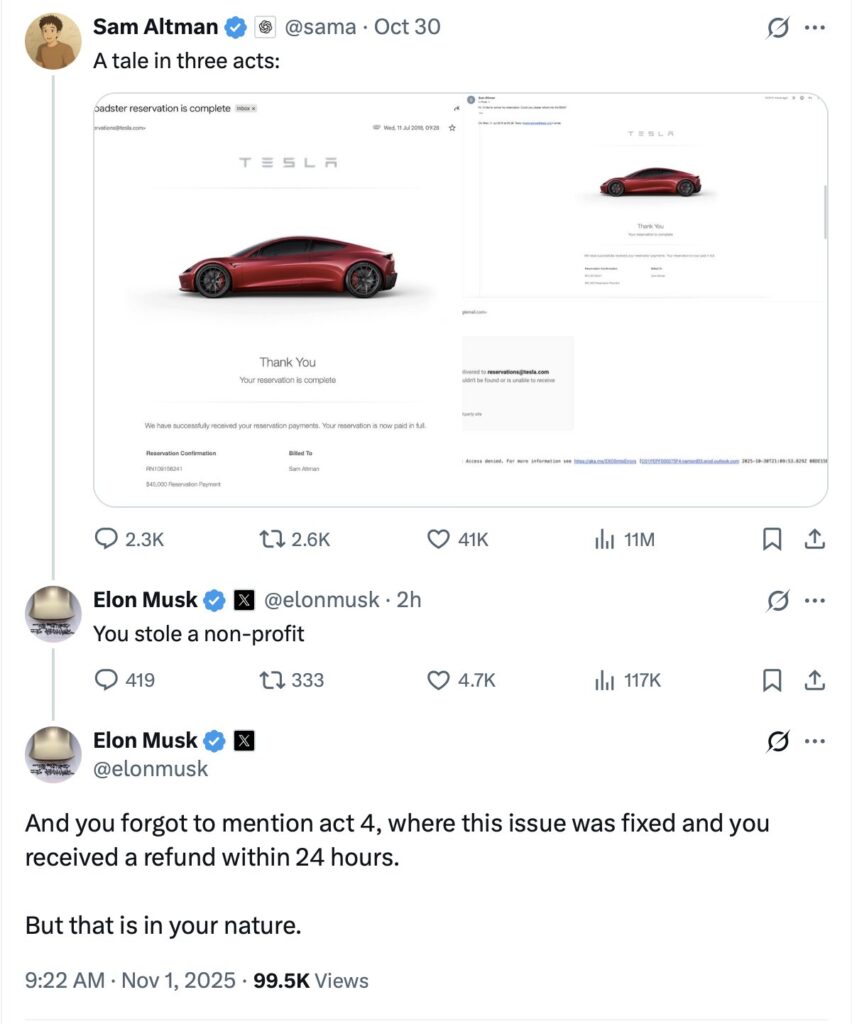This screenshot has width=852, height=1024.
Task: Share Sam Altman's tweet
Action: tap(815, 539)
